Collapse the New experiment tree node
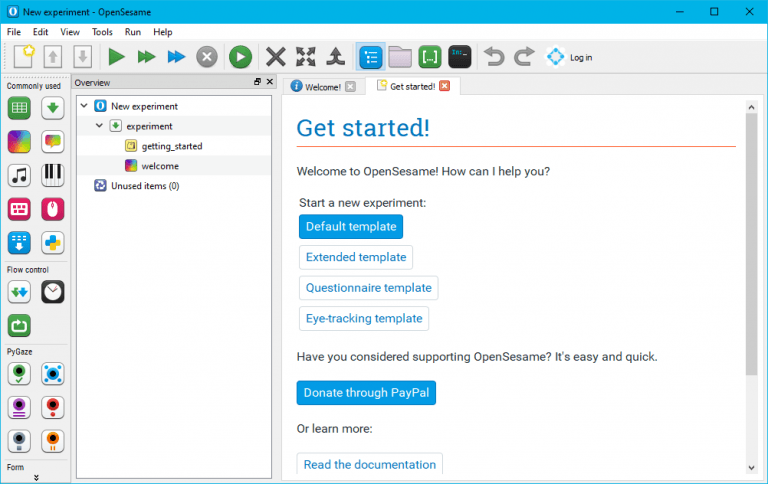The width and height of the screenshot is (768, 484). (84, 106)
